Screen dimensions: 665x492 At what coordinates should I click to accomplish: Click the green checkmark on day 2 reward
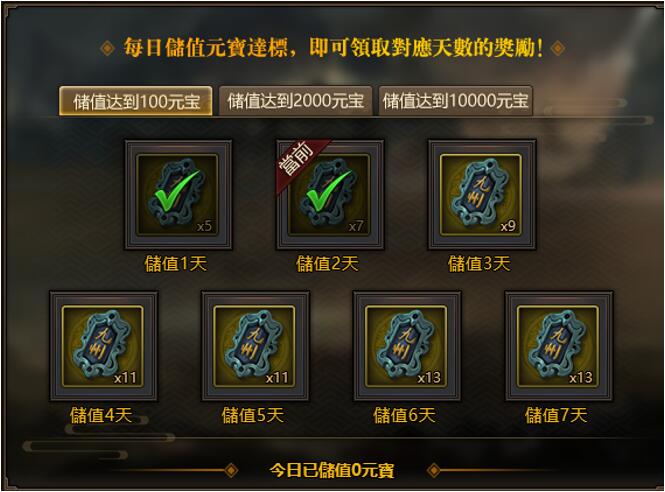pos(327,191)
